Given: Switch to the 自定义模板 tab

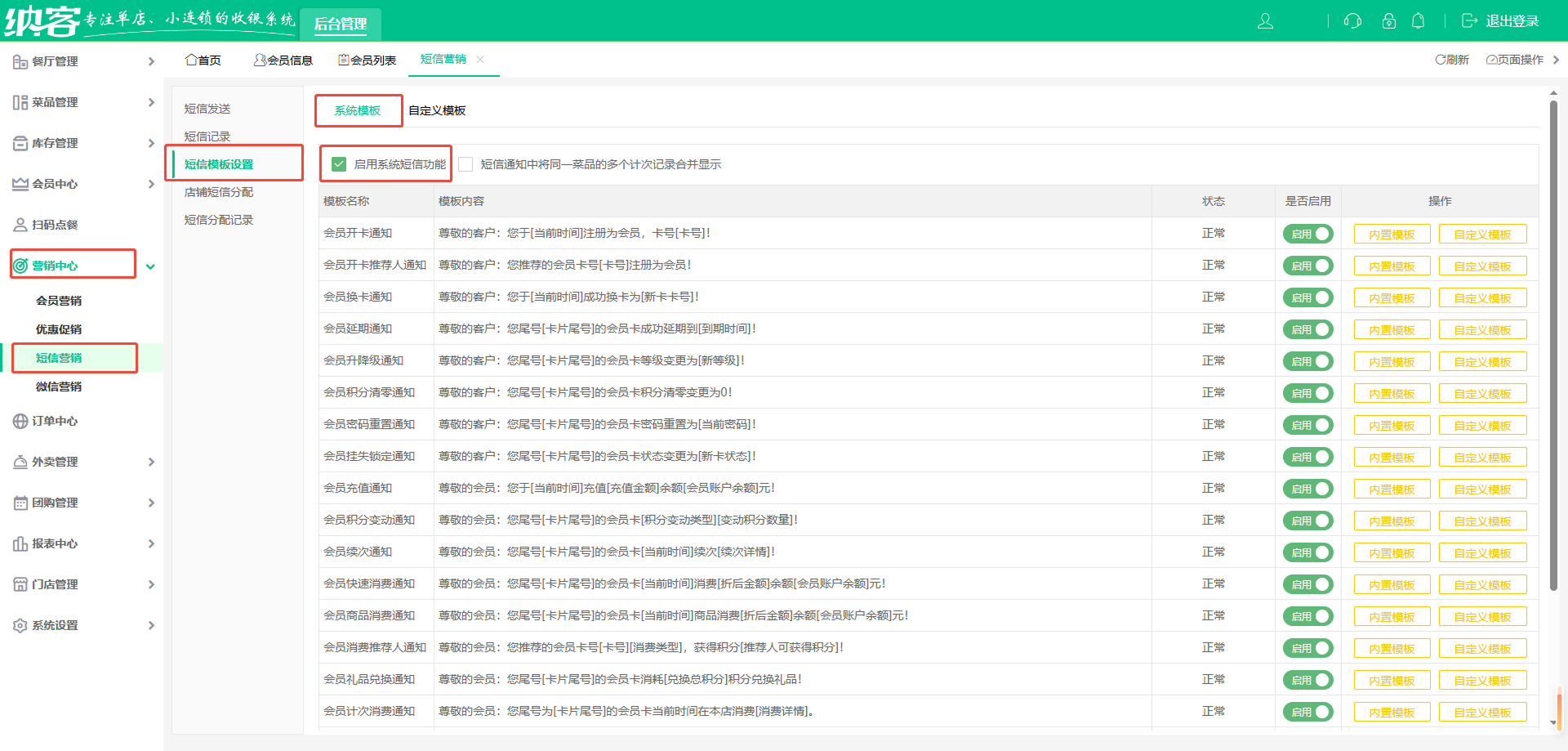Looking at the screenshot, I should point(437,110).
